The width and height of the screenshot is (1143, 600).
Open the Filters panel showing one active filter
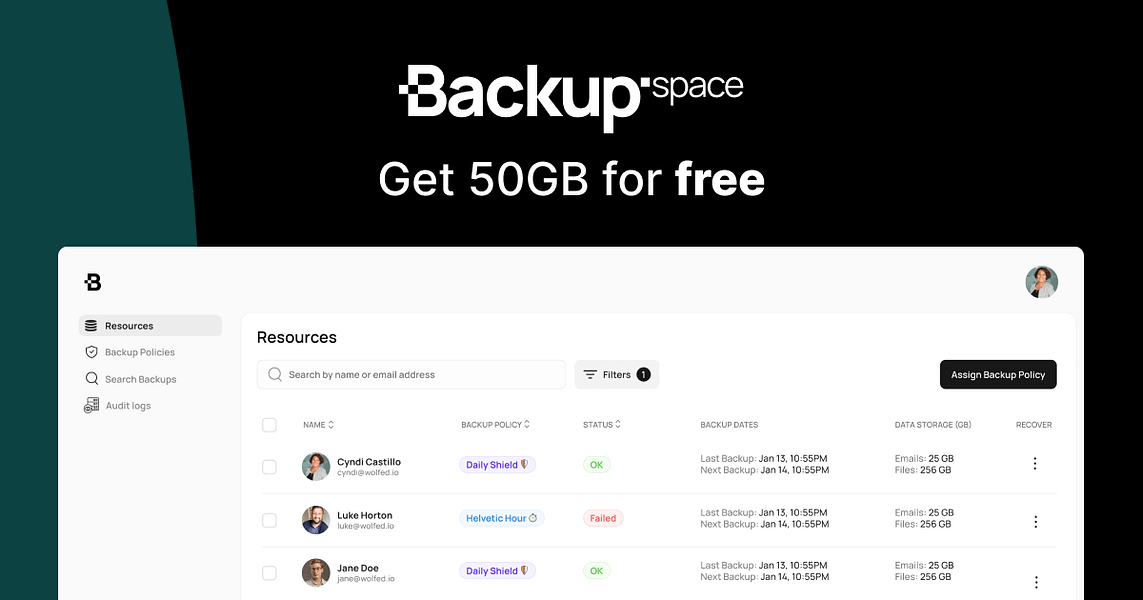616,374
